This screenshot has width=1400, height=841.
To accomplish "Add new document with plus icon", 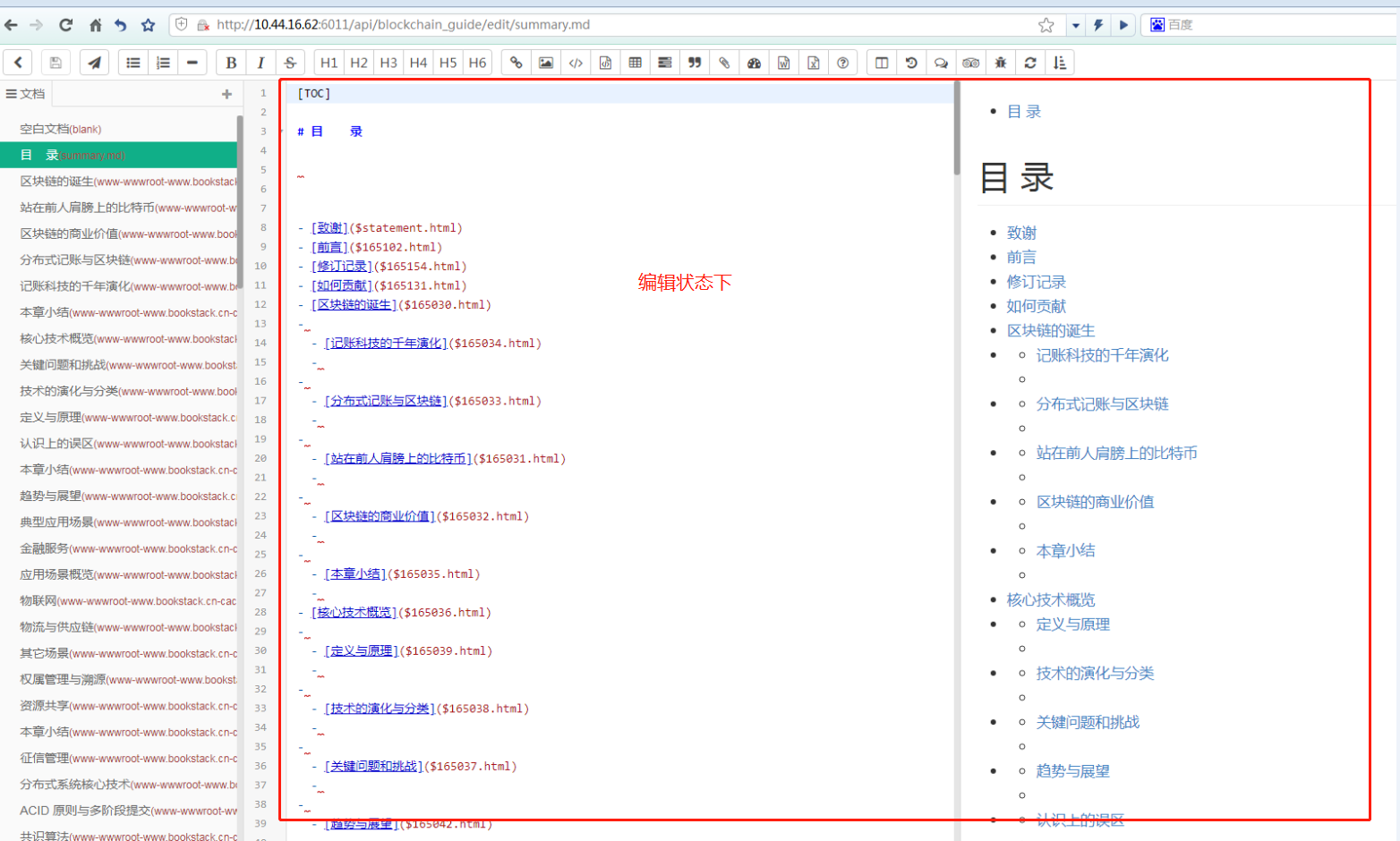I will tap(226, 94).
